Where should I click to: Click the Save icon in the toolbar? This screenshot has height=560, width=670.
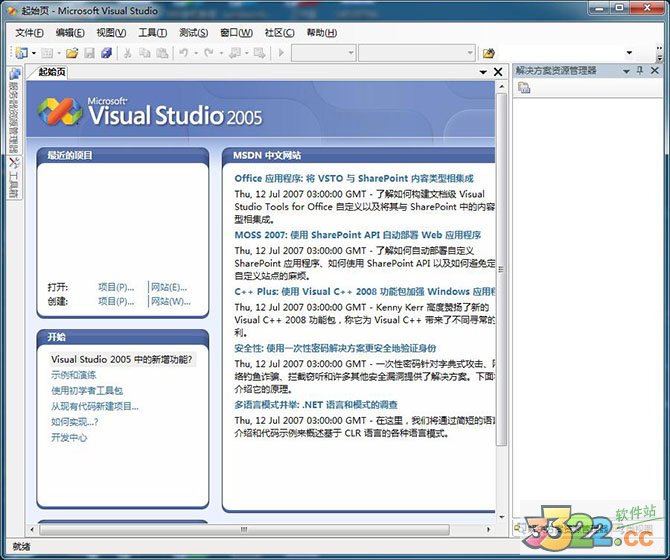pos(89,53)
